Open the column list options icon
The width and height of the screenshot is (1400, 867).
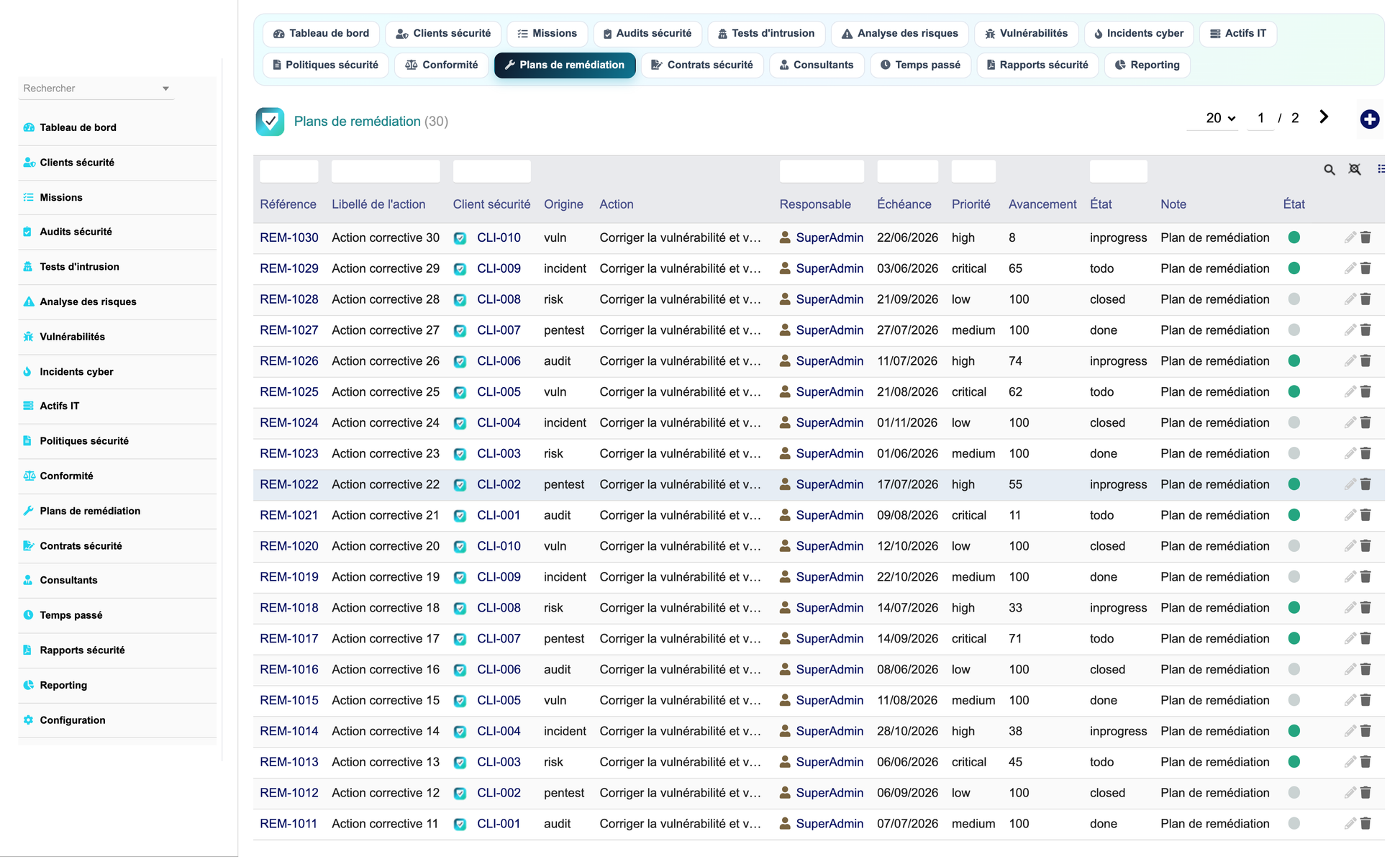(1381, 169)
